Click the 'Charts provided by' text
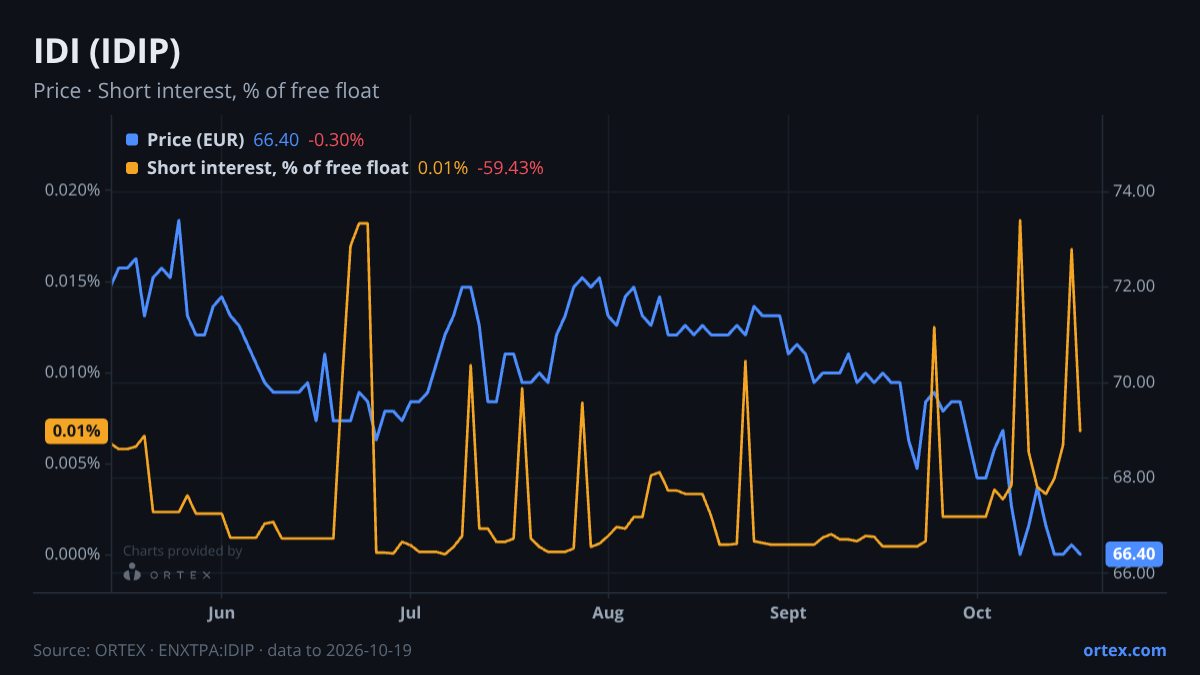This screenshot has height=675, width=1200. [182, 551]
